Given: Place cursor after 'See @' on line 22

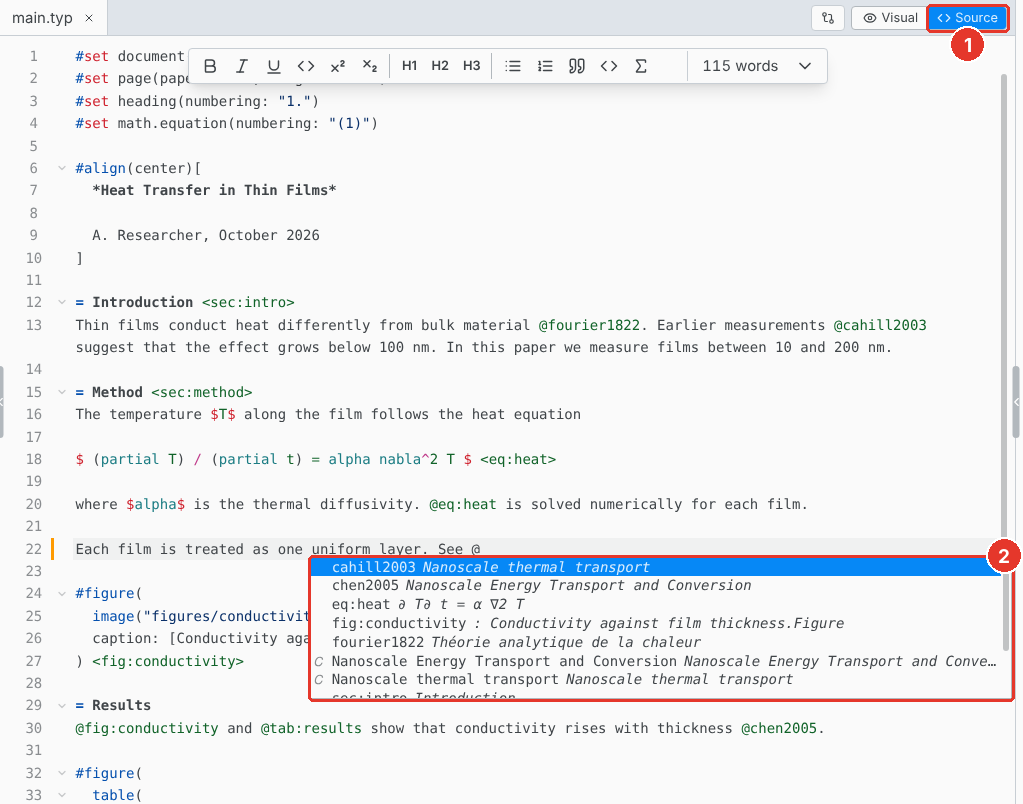Looking at the screenshot, I should coord(481,549).
